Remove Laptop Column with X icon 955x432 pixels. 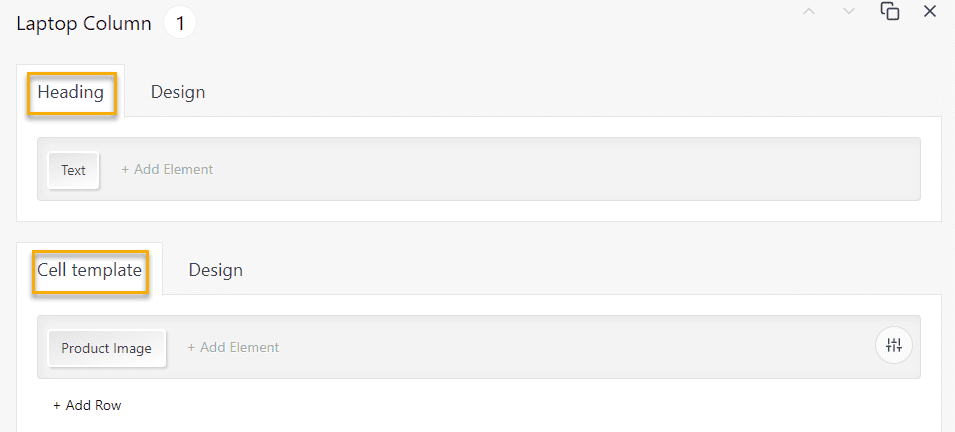tap(930, 11)
